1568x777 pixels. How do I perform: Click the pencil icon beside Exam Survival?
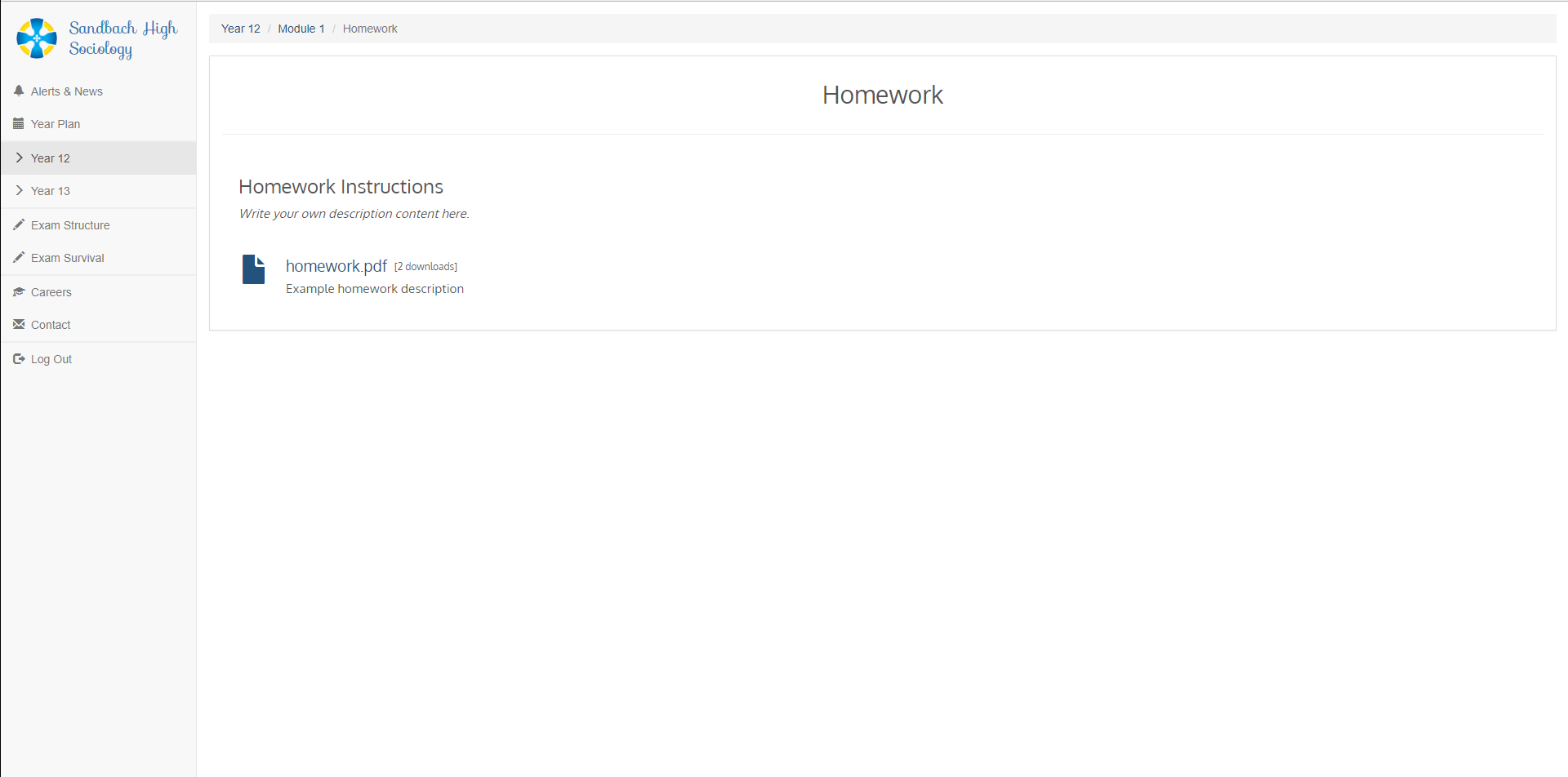(x=19, y=257)
